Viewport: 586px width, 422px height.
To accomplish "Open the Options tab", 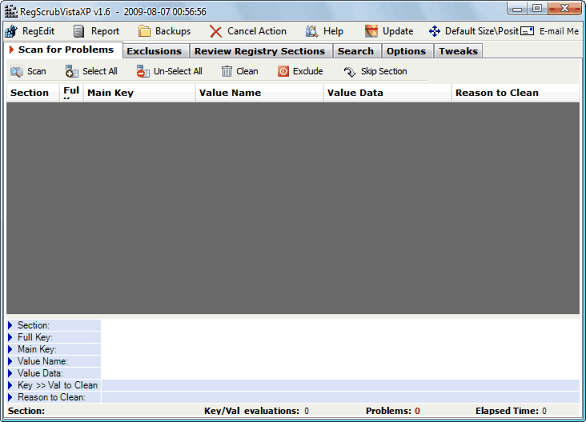I will (406, 51).
